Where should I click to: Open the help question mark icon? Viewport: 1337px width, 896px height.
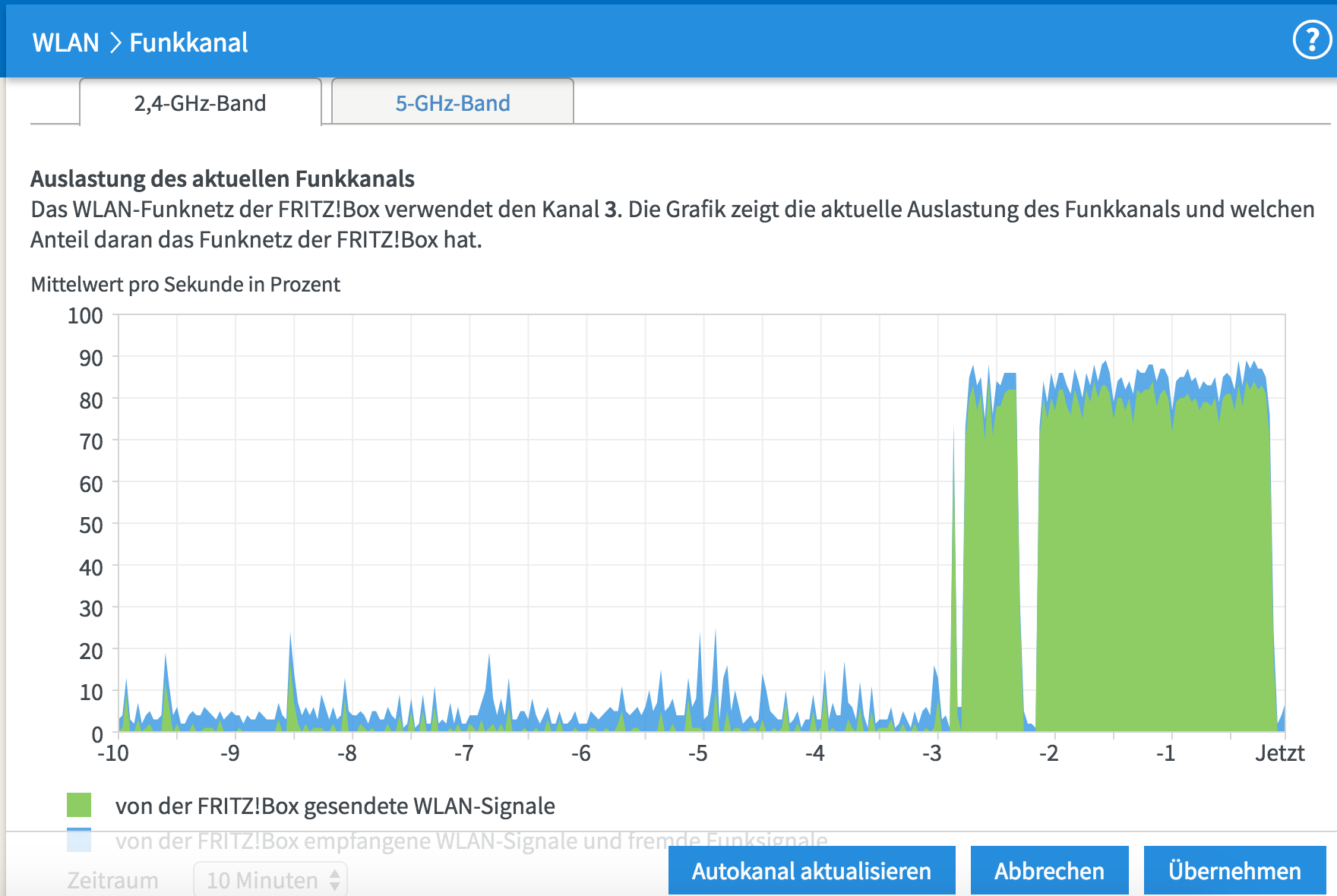coord(1312,40)
